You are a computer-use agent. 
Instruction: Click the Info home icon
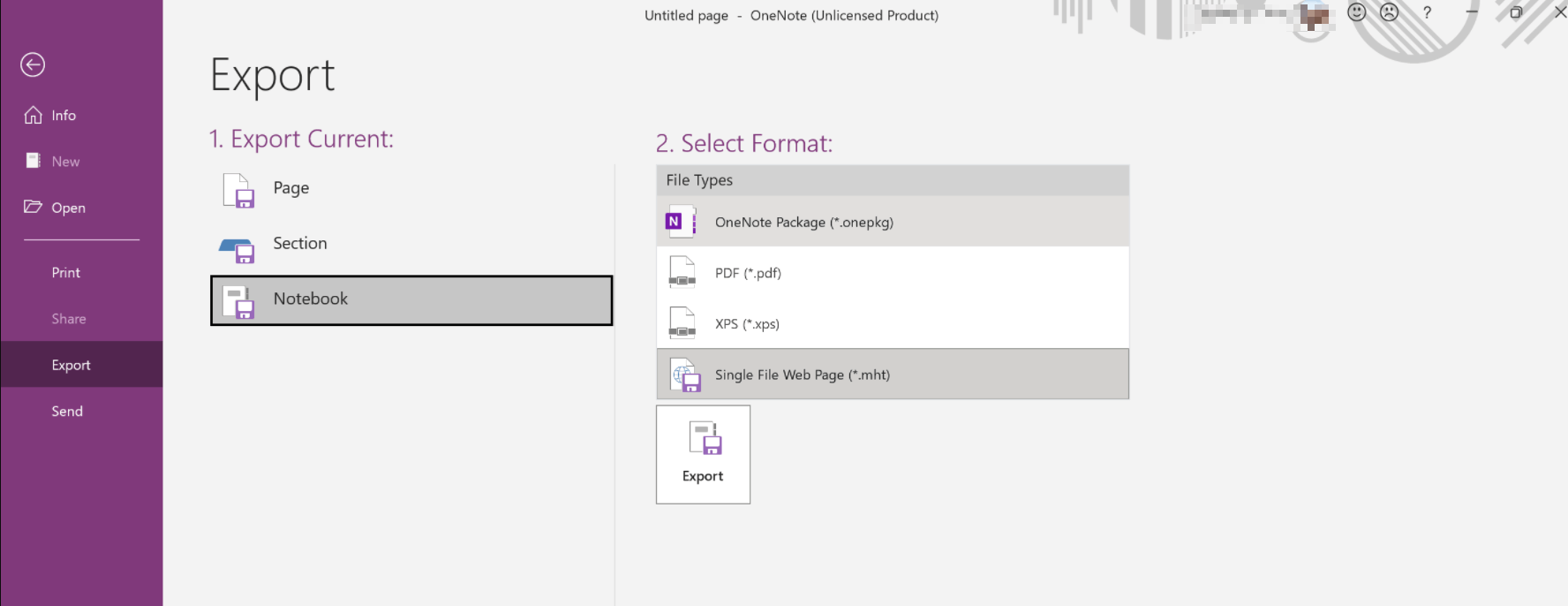tap(33, 115)
